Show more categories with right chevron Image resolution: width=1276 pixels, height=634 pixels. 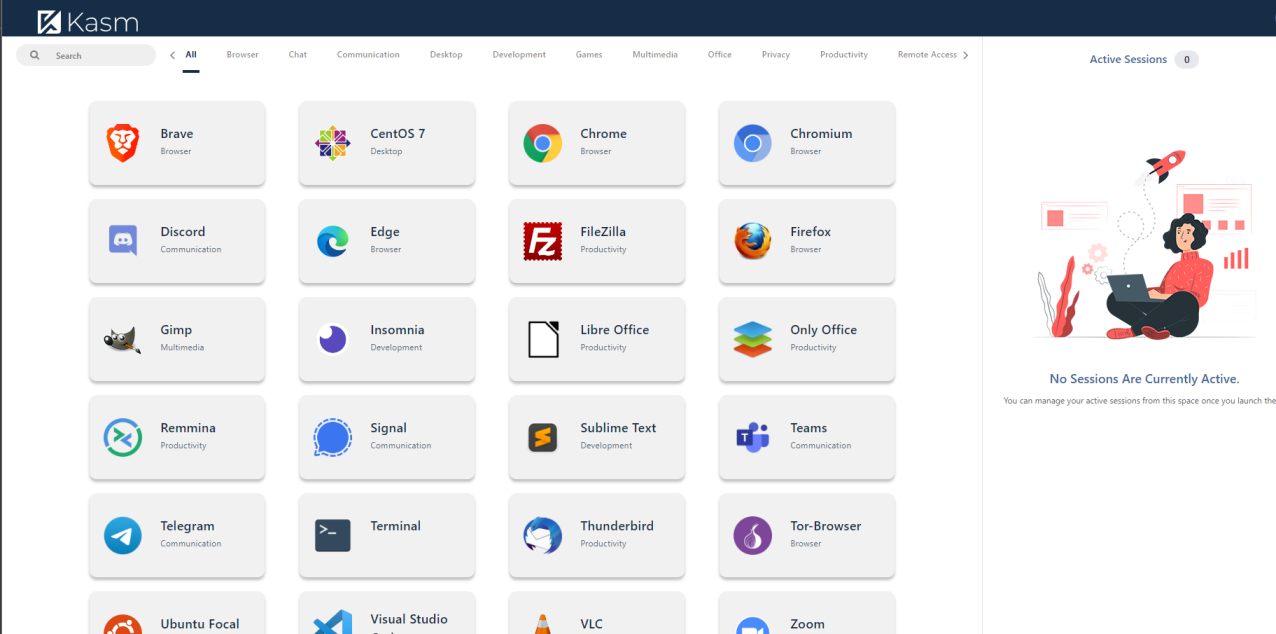click(965, 55)
